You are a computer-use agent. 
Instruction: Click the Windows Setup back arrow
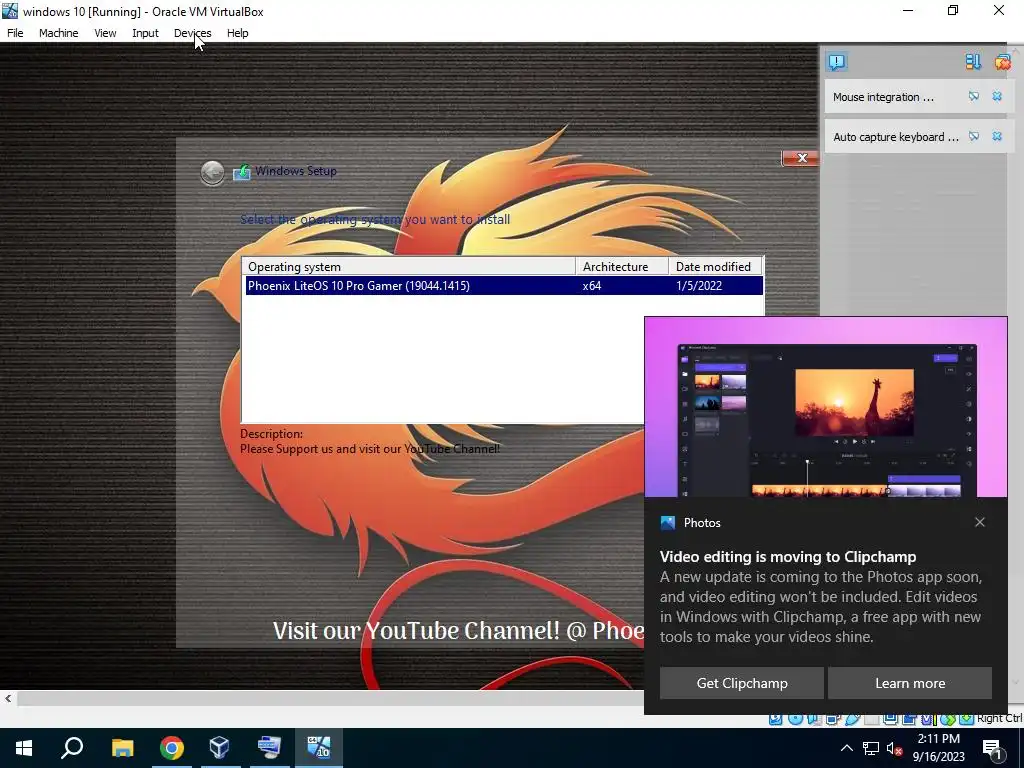[x=212, y=172]
